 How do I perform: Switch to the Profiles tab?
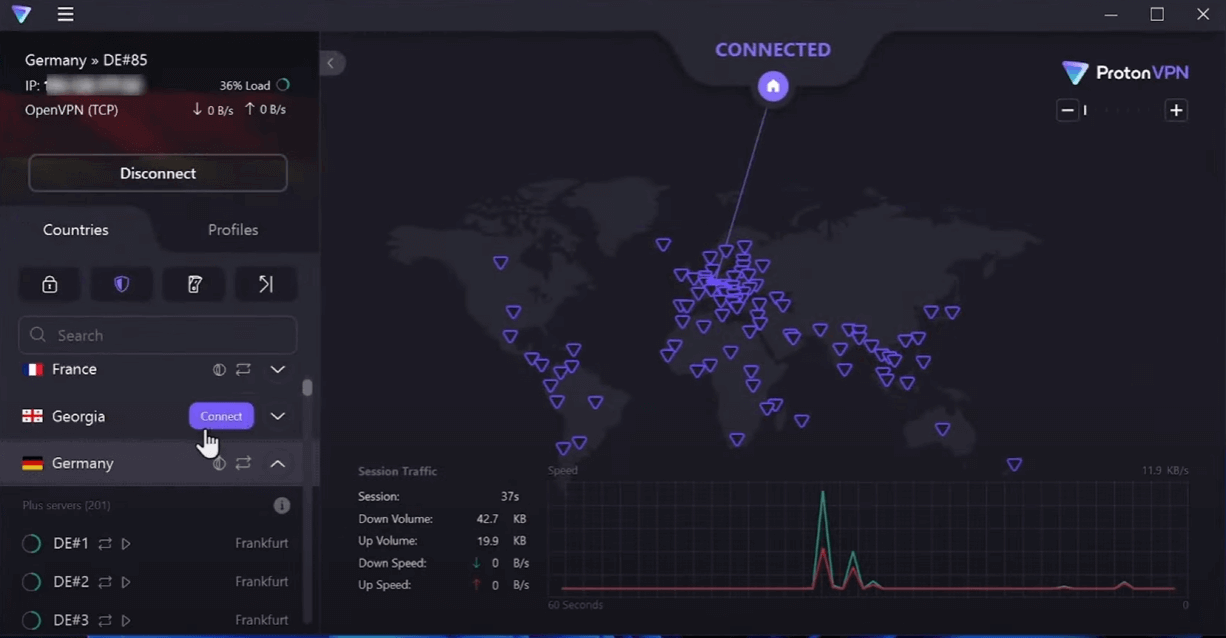point(233,229)
